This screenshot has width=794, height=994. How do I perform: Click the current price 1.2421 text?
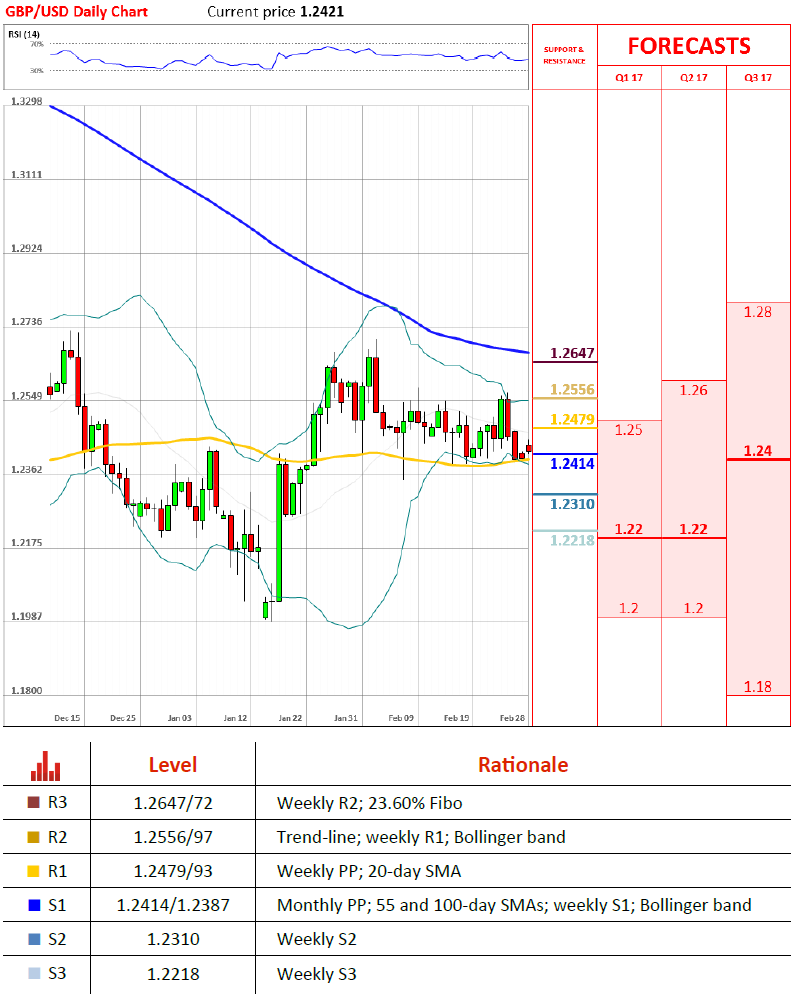pos(276,12)
